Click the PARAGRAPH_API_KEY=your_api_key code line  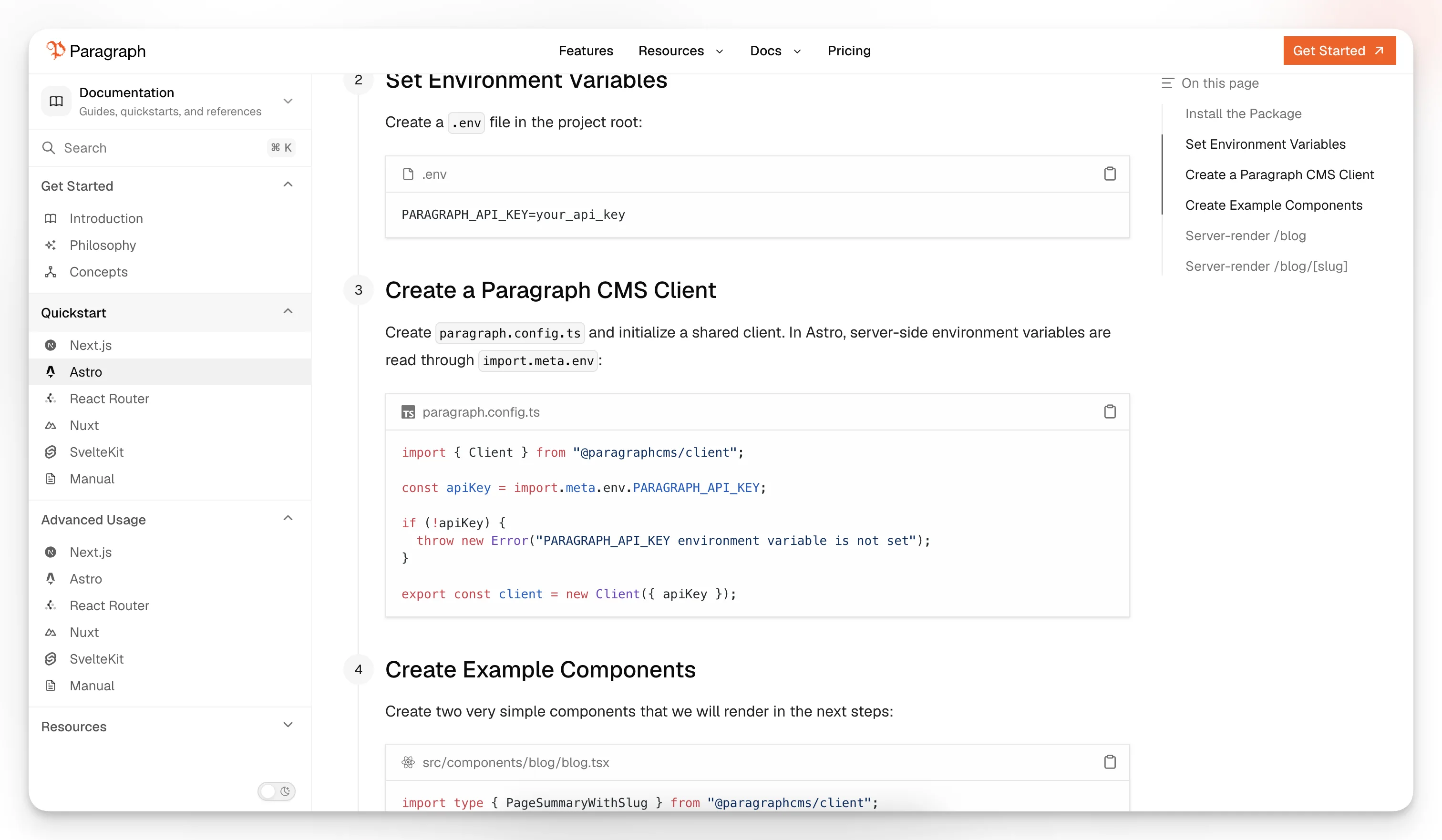(513, 215)
